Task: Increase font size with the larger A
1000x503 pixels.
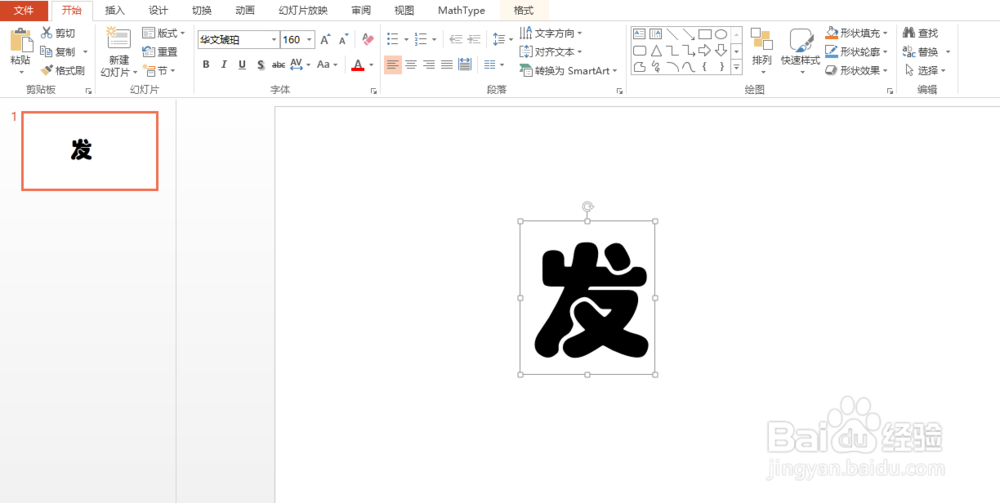Action: coord(325,40)
